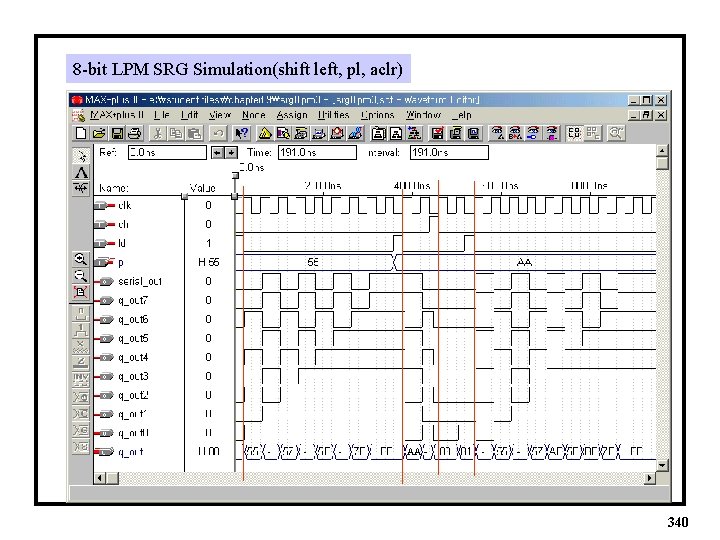Click the Project Save and Check icon
Viewport: 720px width, 540px height.
pos(438,133)
